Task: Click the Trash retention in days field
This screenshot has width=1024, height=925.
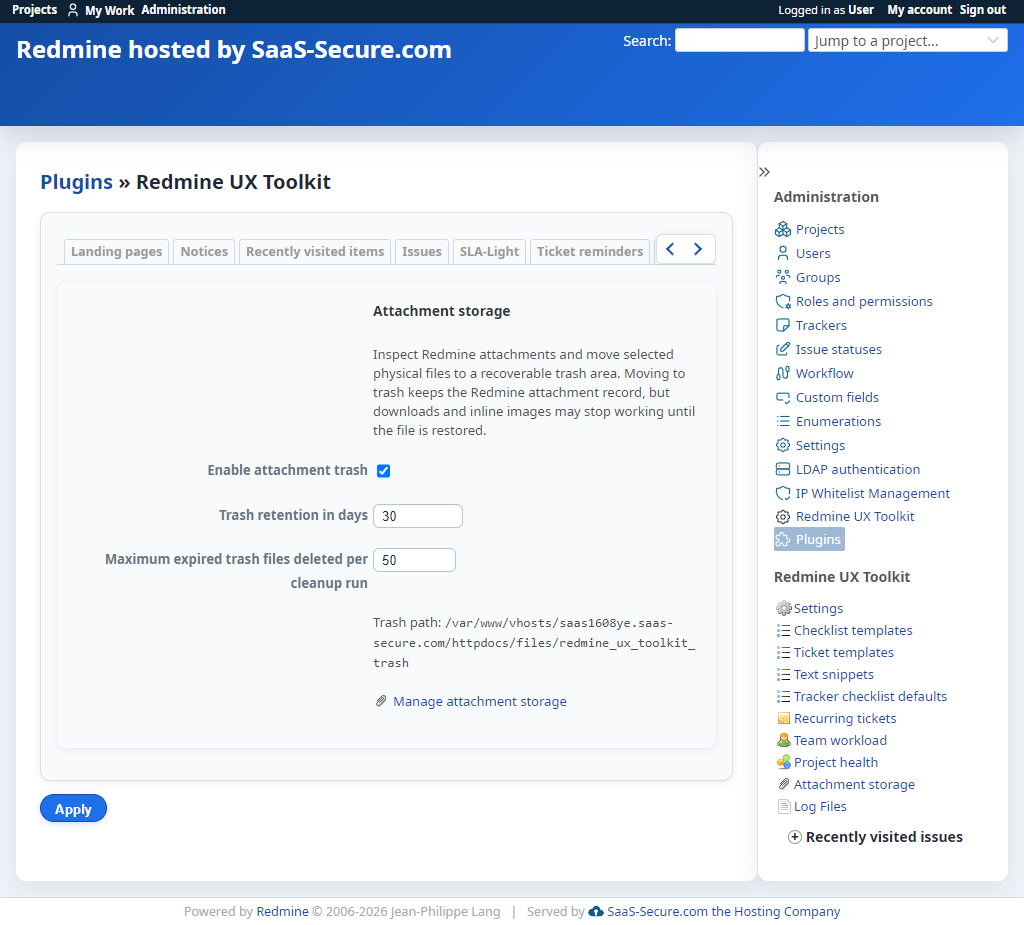Action: [x=417, y=516]
